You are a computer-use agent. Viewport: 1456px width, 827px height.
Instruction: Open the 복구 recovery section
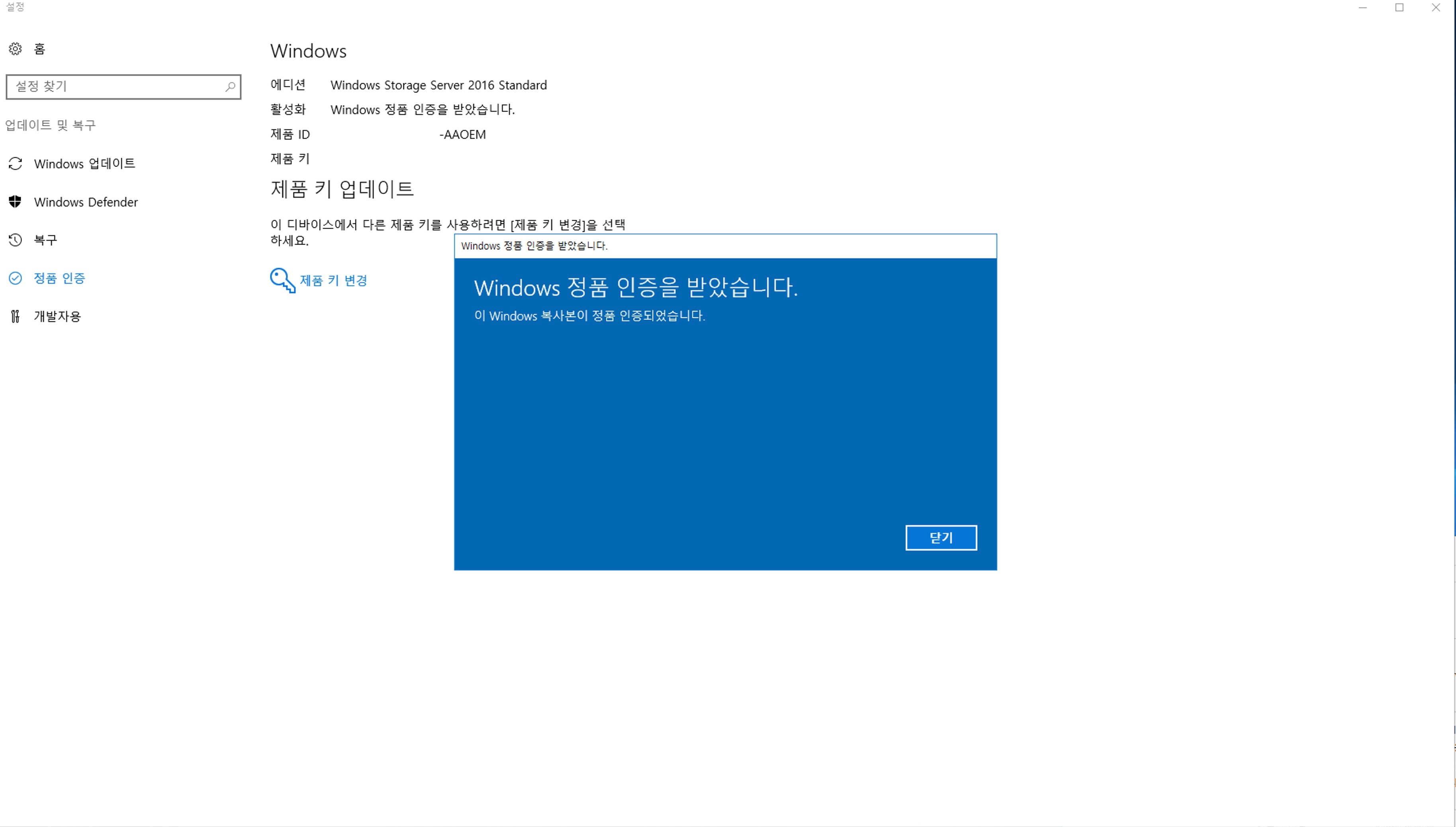[45, 240]
